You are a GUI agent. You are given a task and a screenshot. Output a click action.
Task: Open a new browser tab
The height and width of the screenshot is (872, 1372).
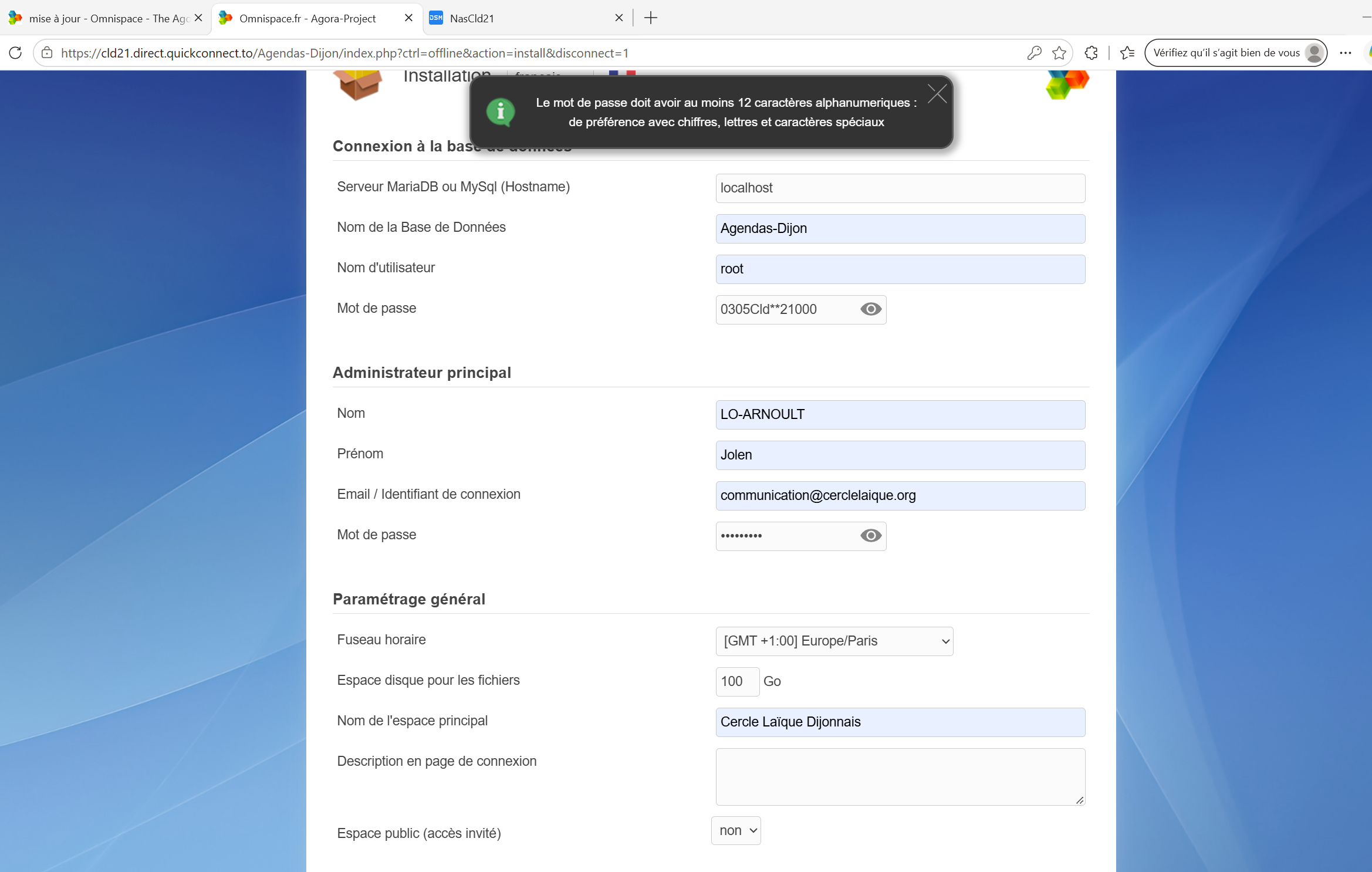[651, 18]
